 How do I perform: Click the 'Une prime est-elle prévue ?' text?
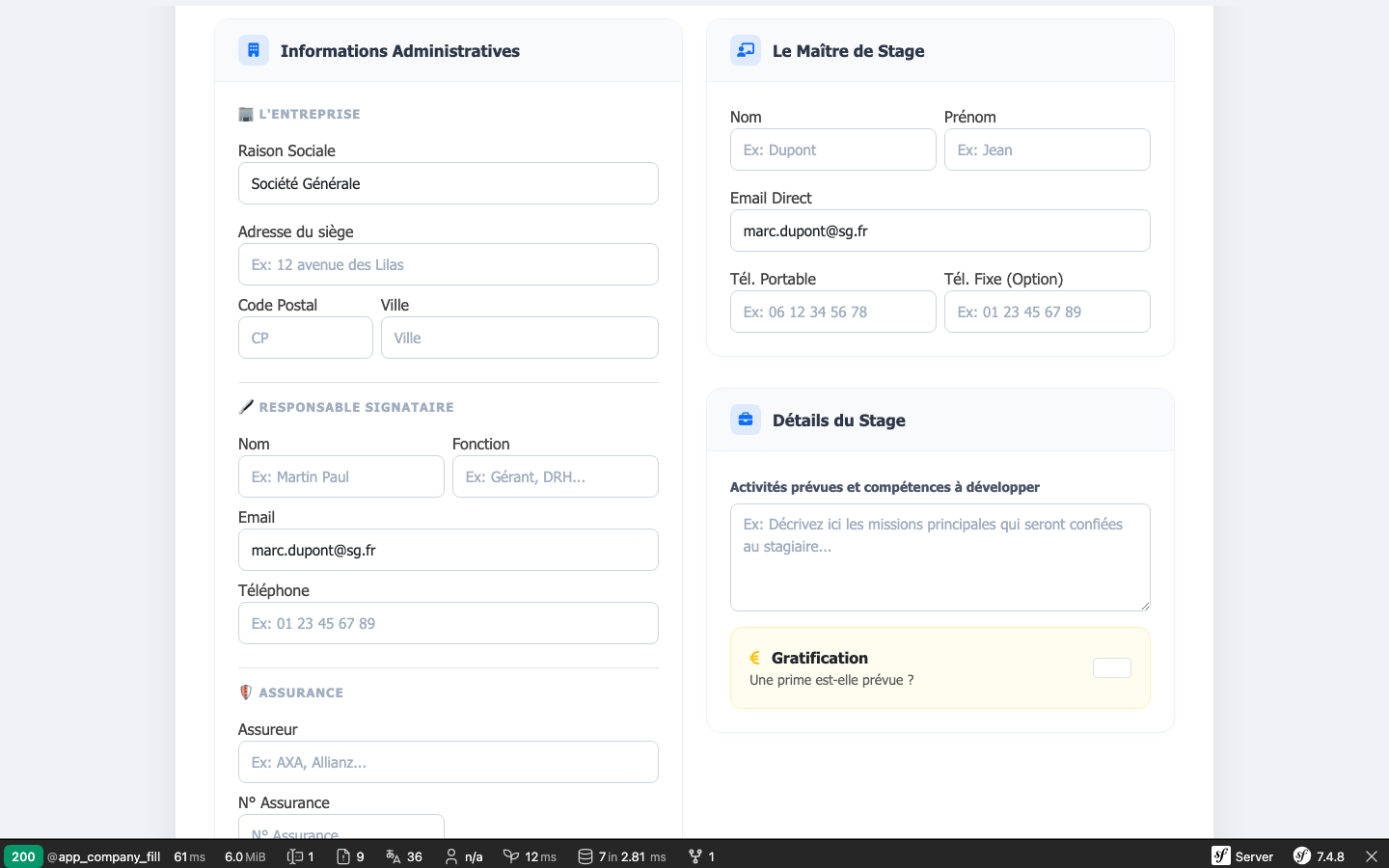[x=831, y=680]
